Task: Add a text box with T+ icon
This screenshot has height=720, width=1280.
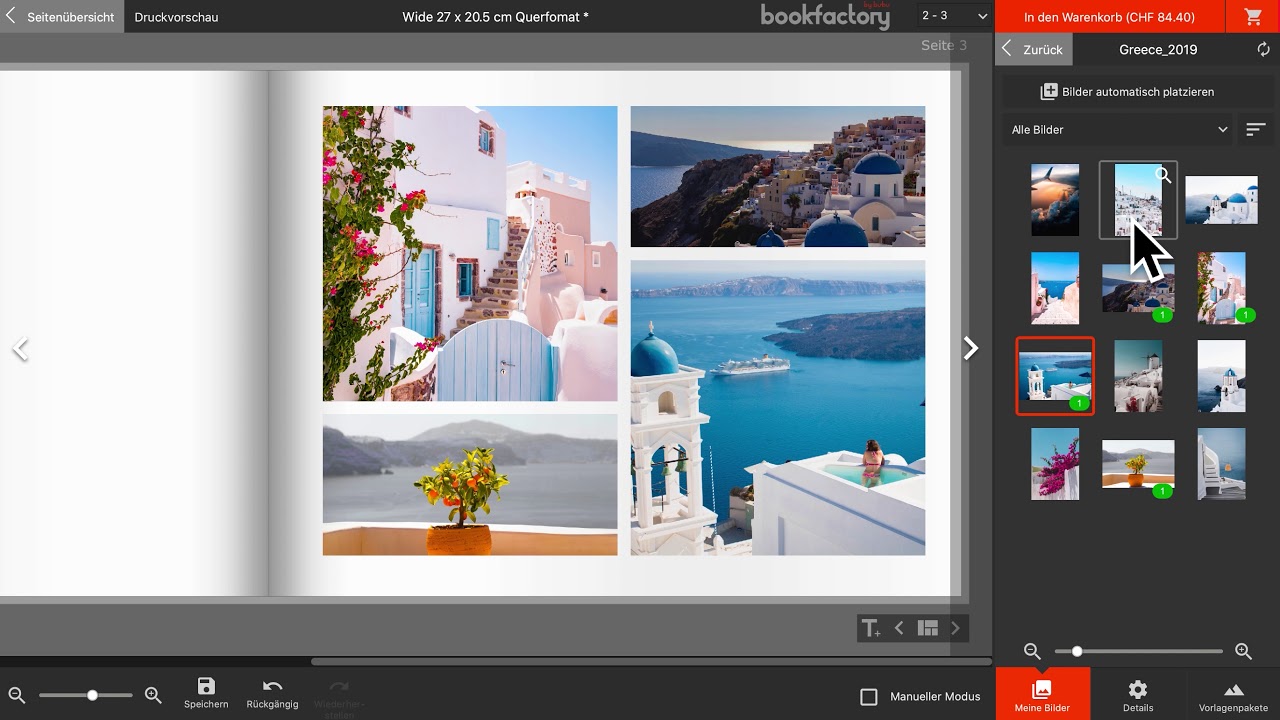Action: tap(871, 628)
